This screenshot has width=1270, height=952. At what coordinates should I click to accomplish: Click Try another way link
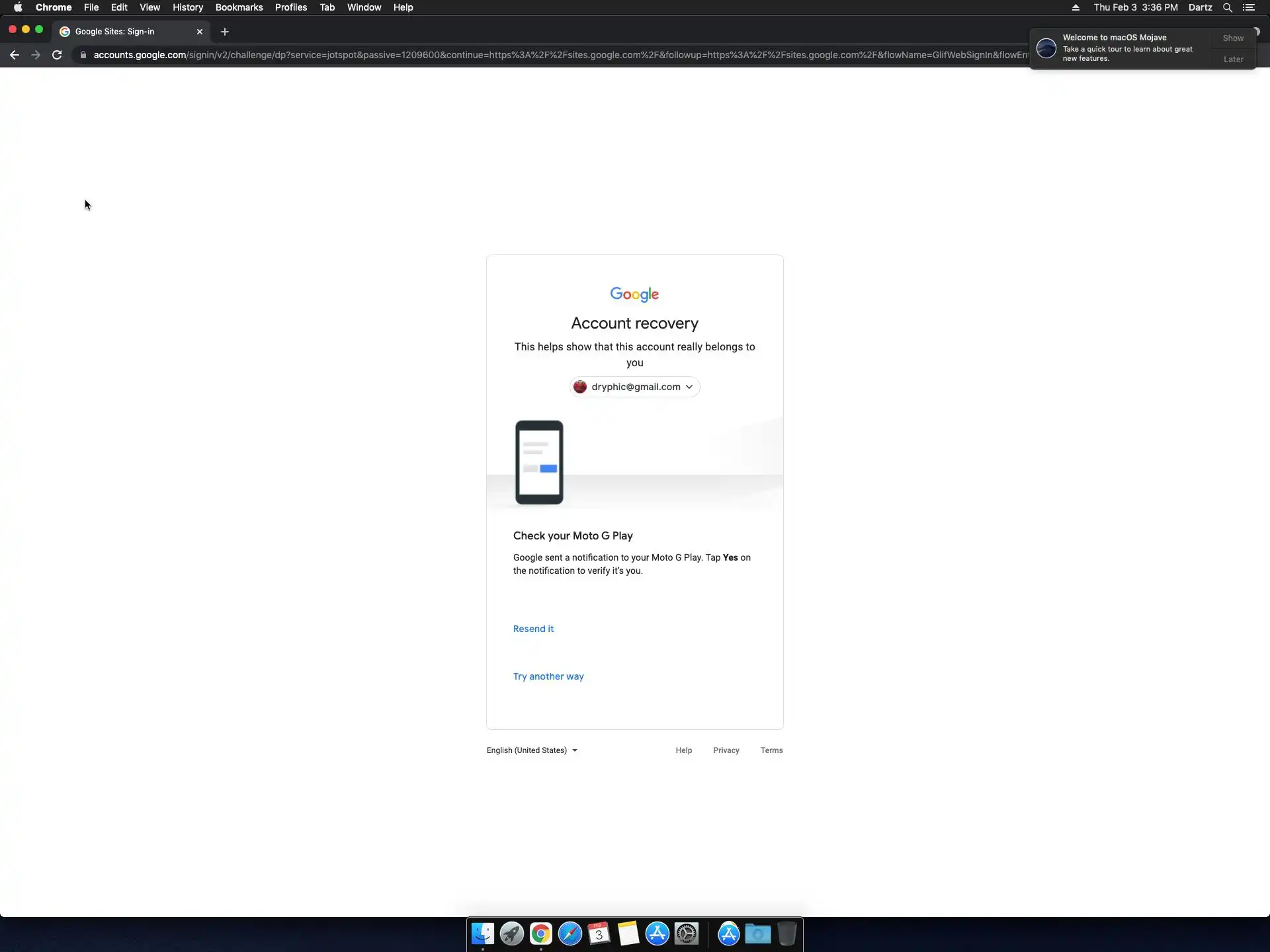point(548,676)
